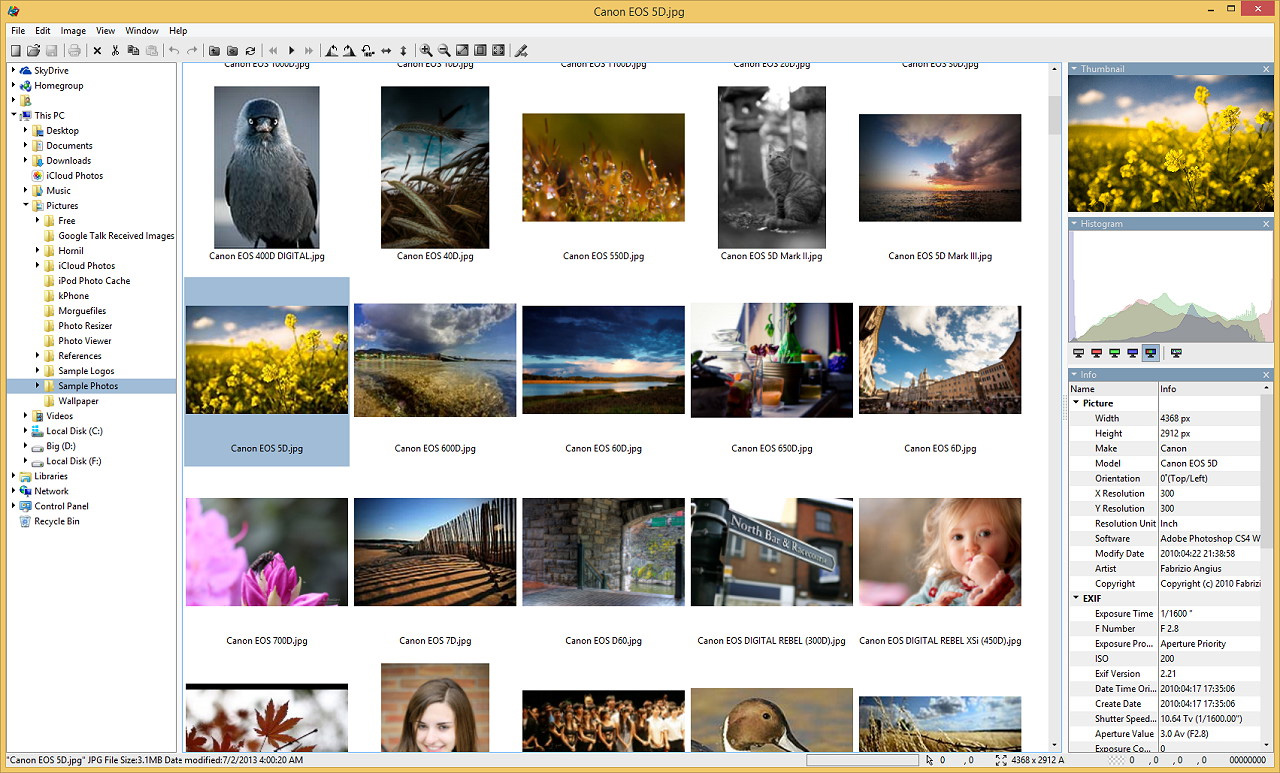Click the Delete X toolbar icon

tap(97, 51)
